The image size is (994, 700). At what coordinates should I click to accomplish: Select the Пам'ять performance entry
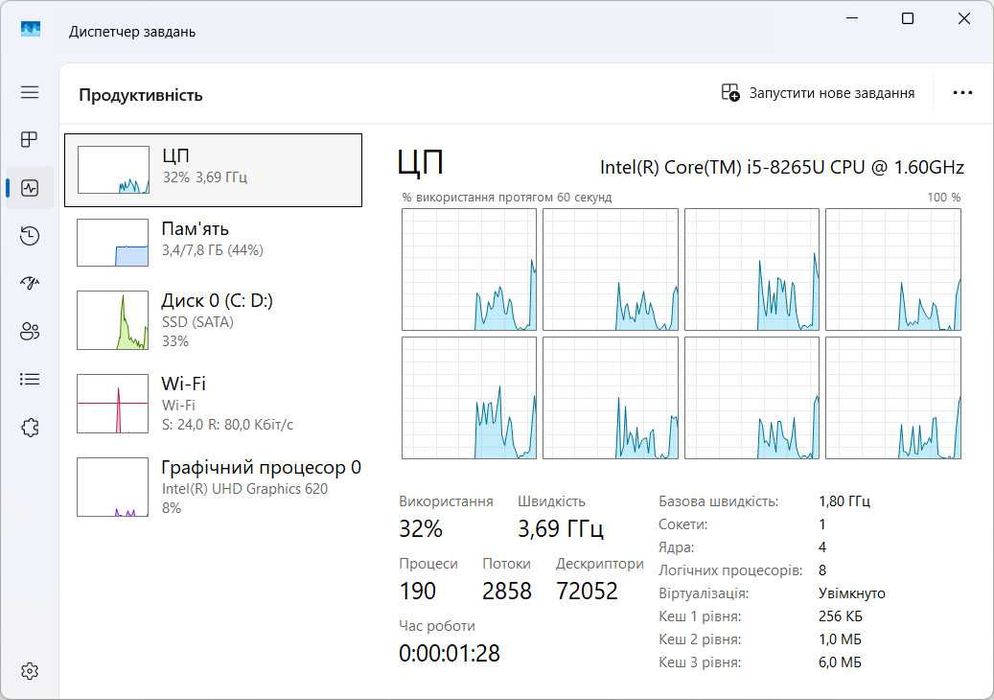[213, 243]
